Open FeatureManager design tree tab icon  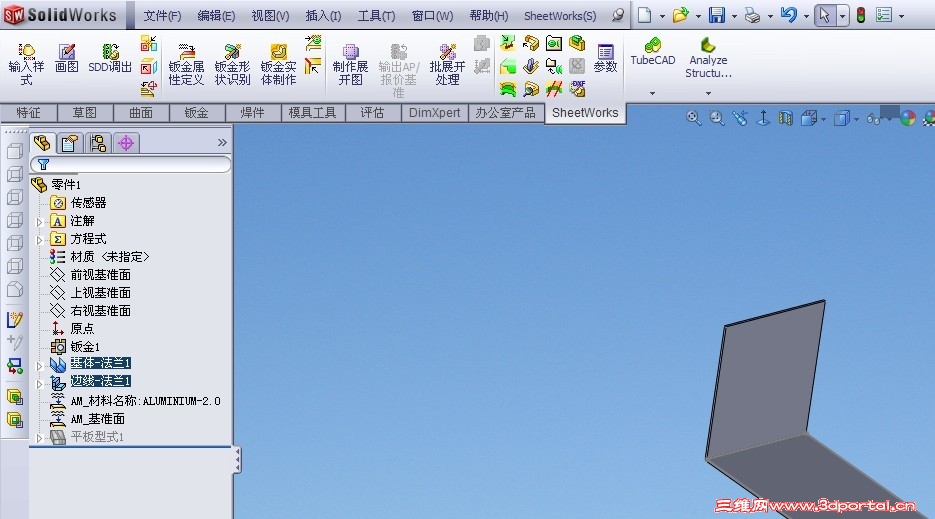[x=42, y=143]
